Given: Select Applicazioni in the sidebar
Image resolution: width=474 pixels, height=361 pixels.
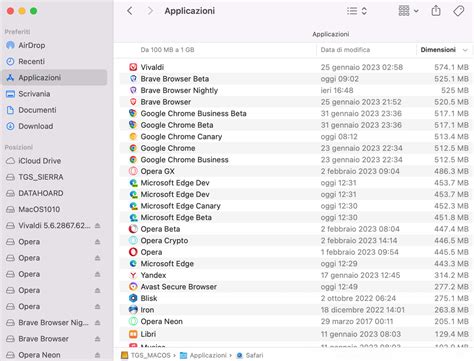Looking at the screenshot, I should coord(54,77).
